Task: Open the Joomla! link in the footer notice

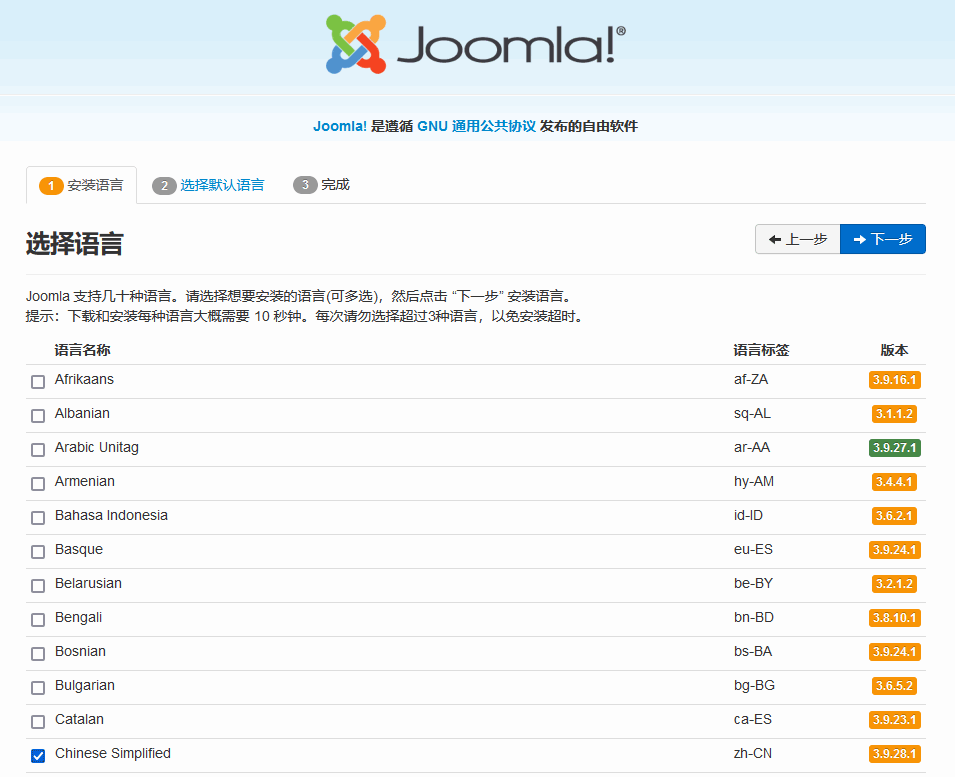Action: point(340,126)
